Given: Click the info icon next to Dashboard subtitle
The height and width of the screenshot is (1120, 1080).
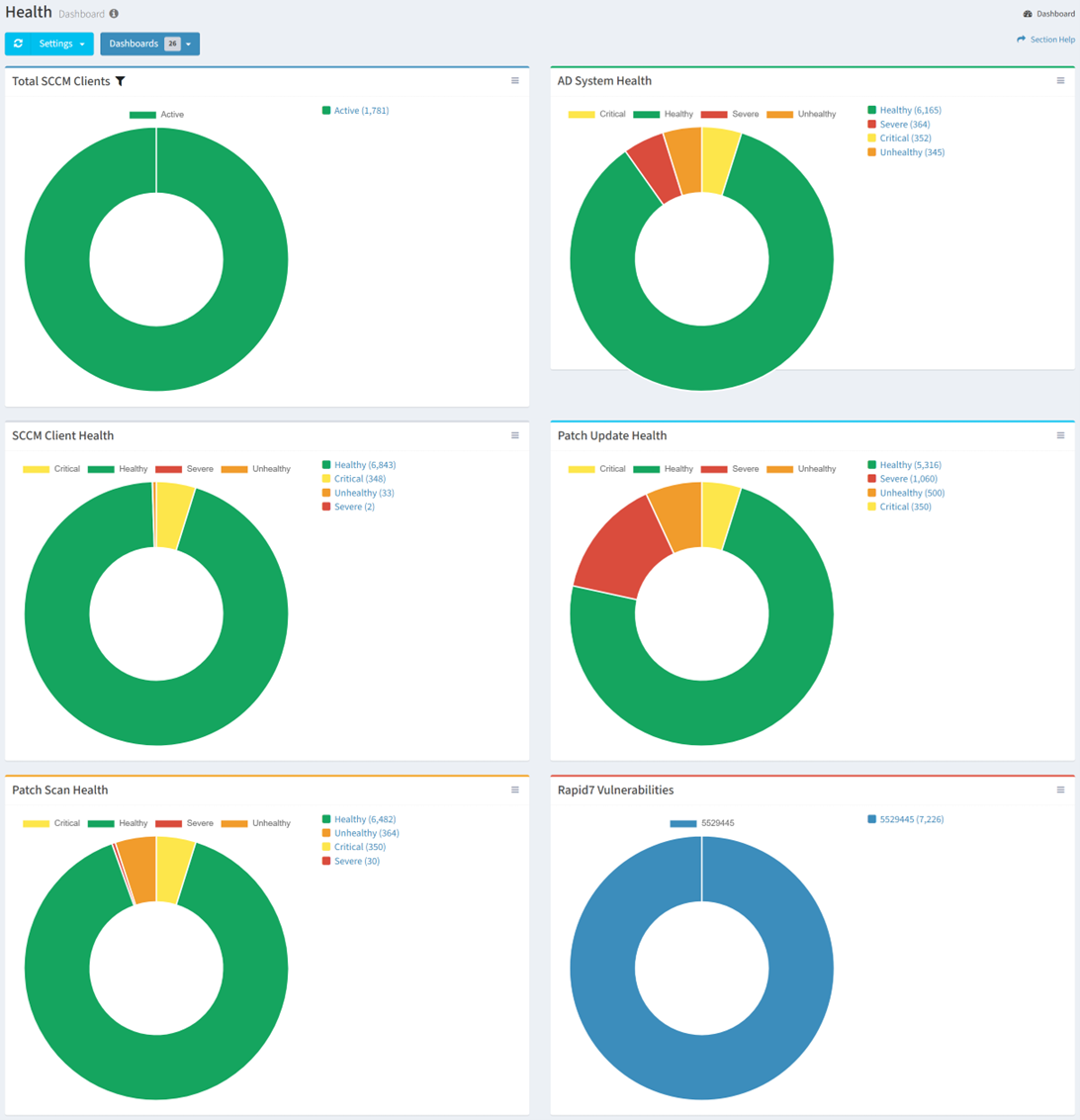Looking at the screenshot, I should (x=114, y=15).
